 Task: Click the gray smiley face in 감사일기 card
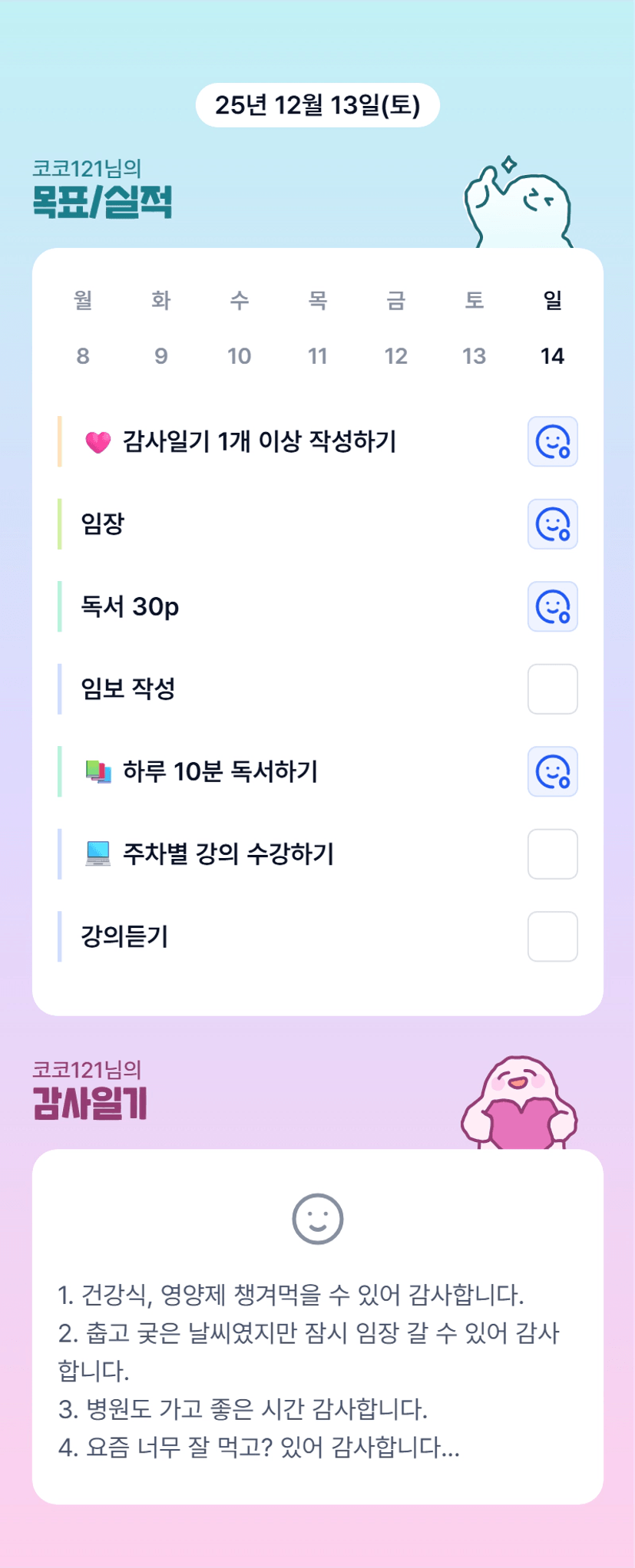point(317,1219)
